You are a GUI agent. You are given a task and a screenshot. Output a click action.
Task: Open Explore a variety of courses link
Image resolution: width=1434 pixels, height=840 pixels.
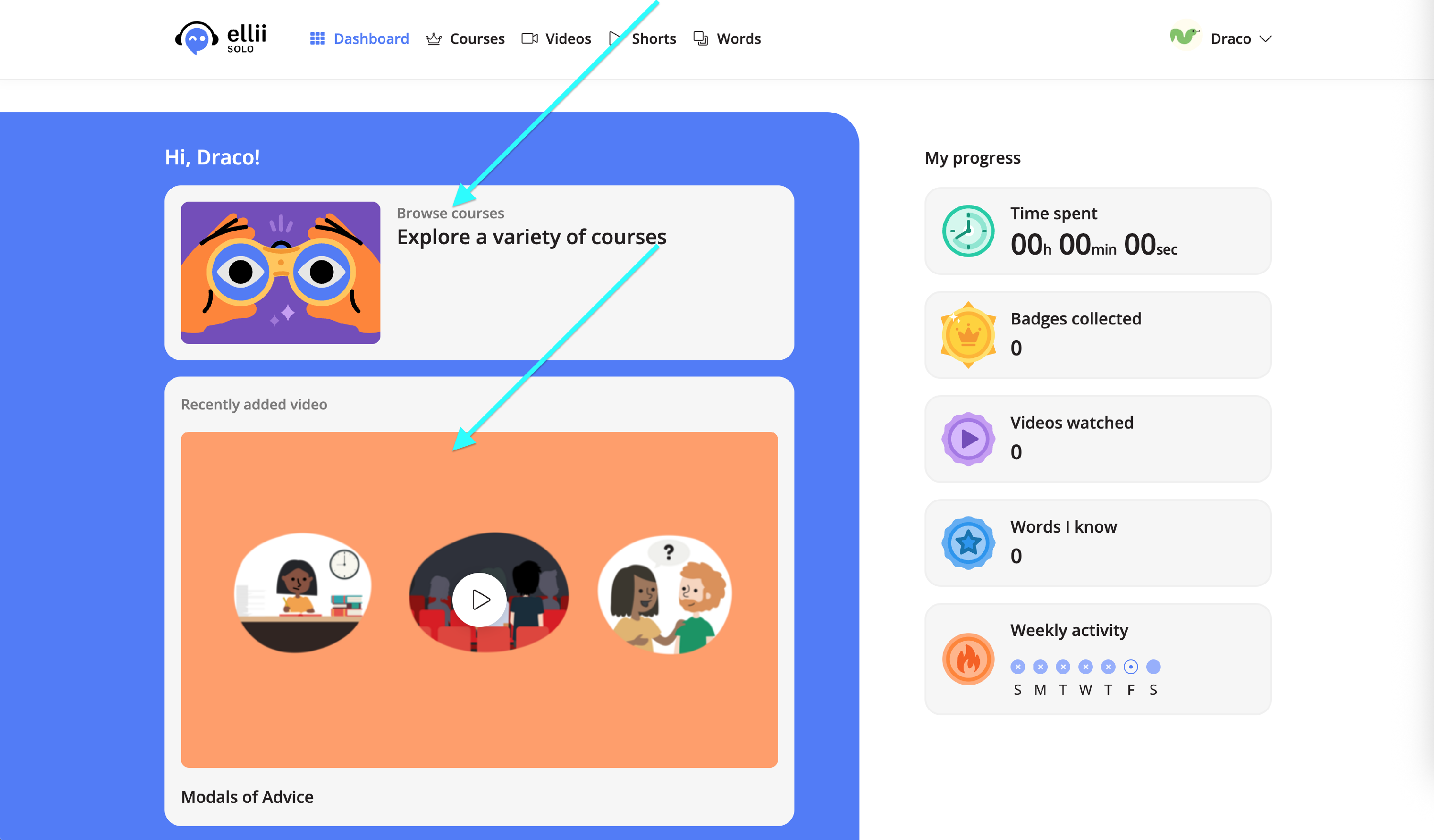click(531, 237)
